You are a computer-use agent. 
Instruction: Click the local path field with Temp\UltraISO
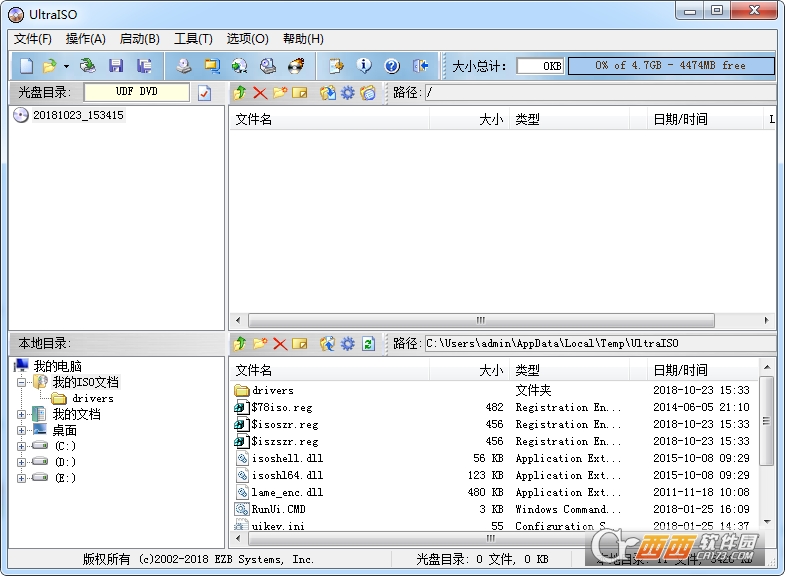coord(600,344)
